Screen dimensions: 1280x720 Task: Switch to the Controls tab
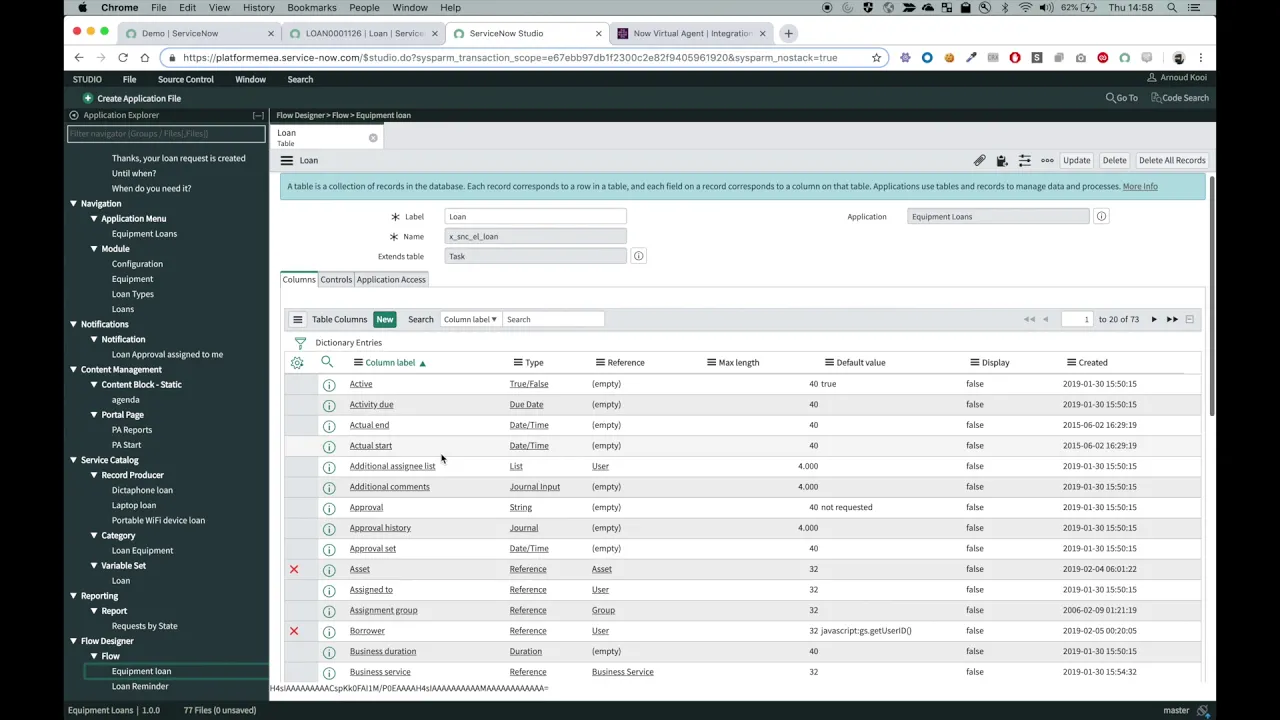point(336,279)
